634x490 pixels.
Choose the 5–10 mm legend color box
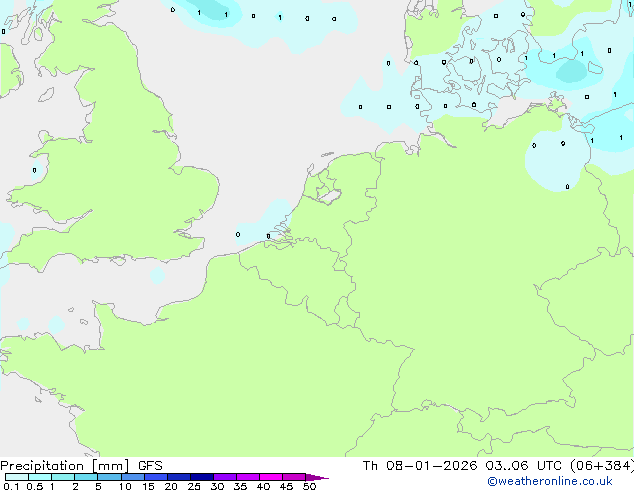point(109,477)
